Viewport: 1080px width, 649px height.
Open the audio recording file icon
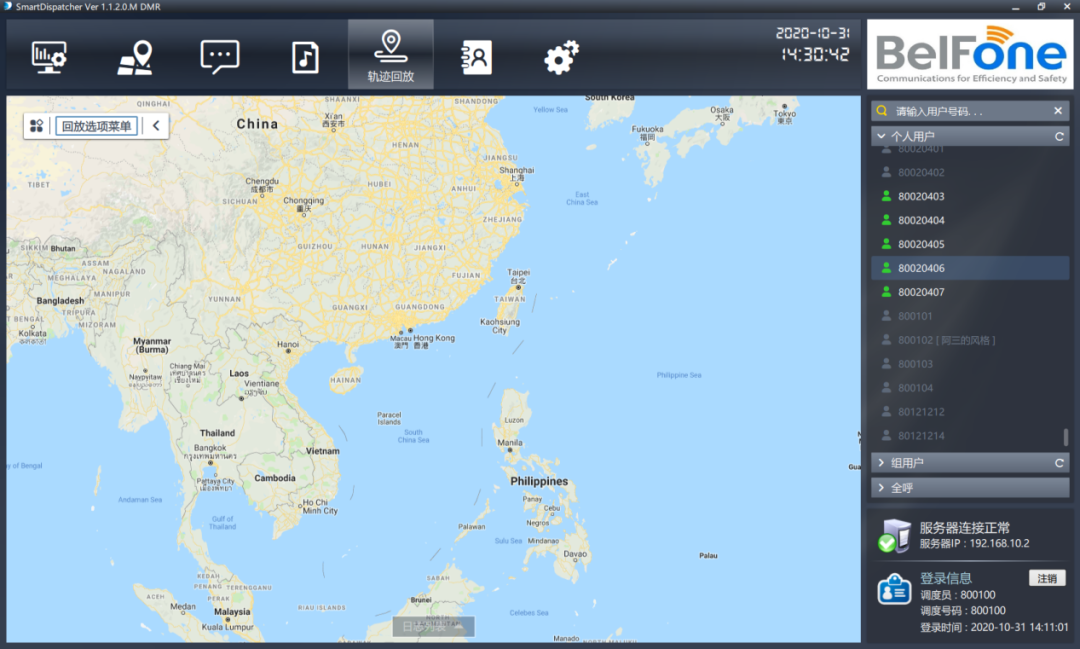click(305, 56)
